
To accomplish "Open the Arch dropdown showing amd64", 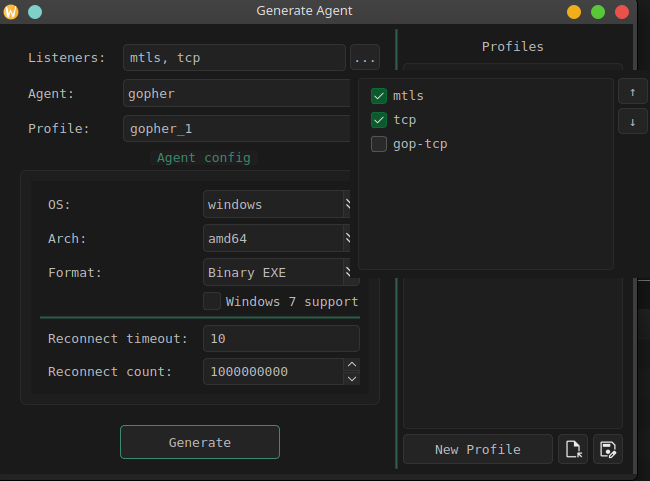I will (277, 238).
